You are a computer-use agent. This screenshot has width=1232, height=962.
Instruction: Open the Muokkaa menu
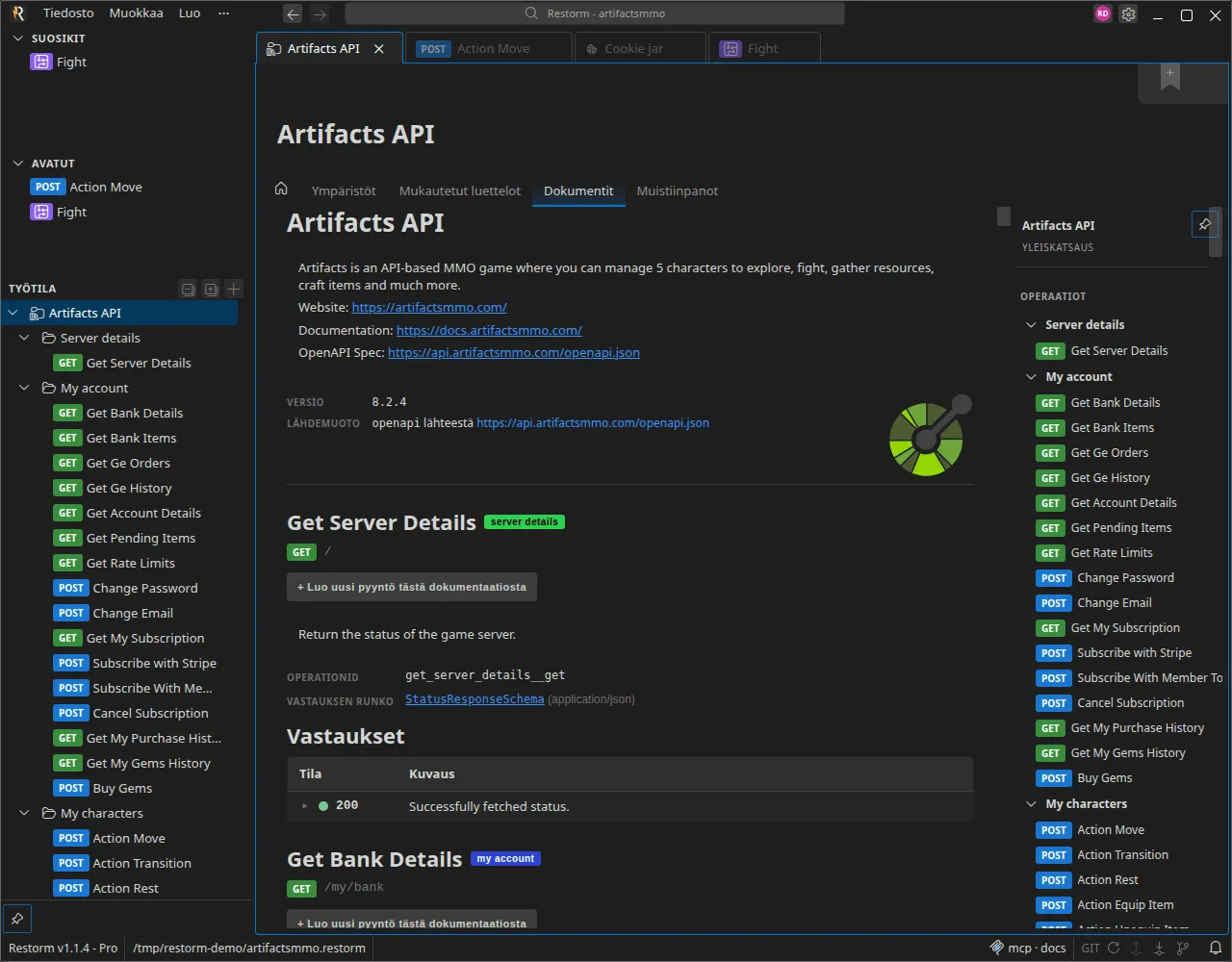coord(136,13)
